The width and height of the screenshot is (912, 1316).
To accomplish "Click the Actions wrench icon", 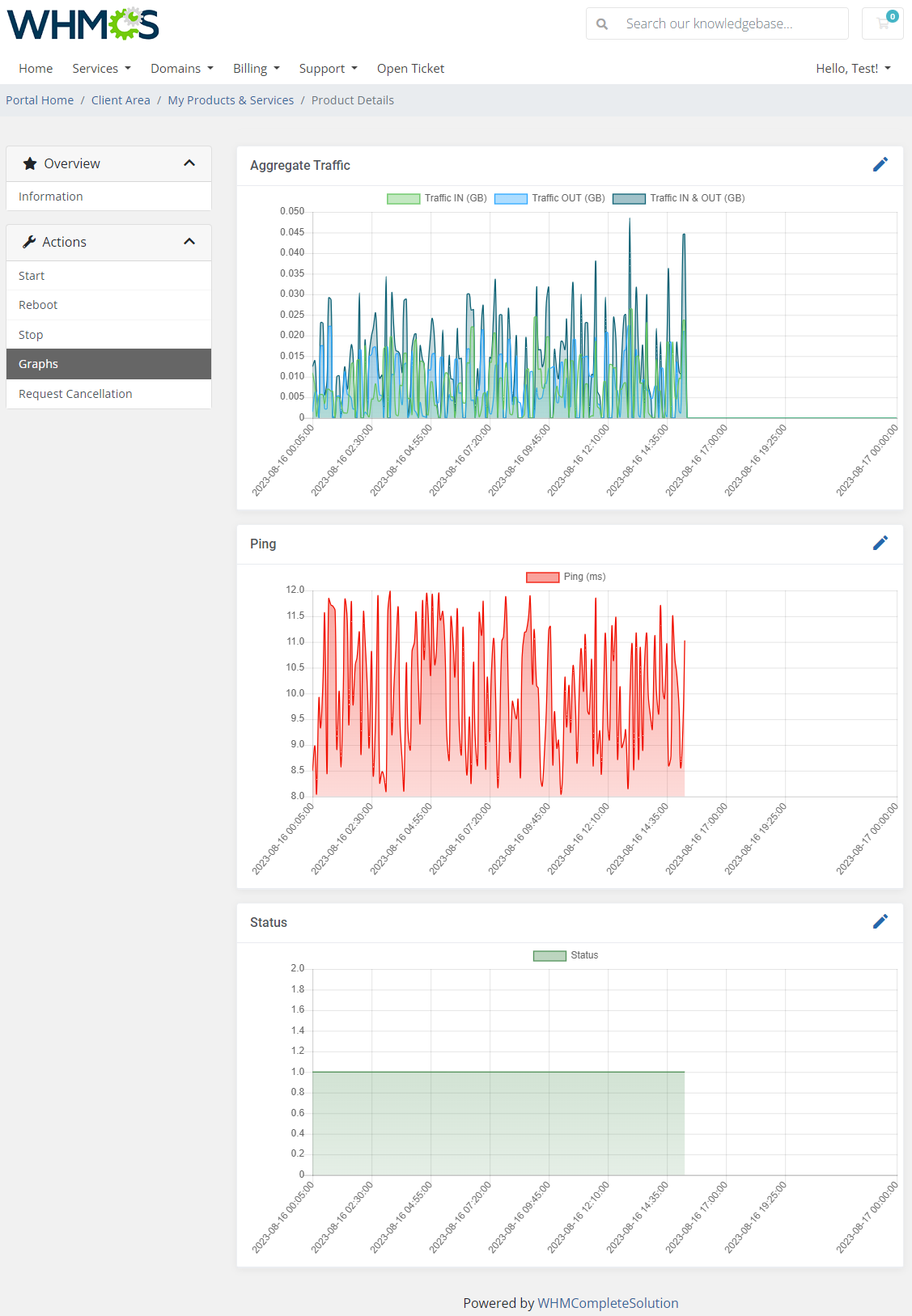I will point(29,242).
